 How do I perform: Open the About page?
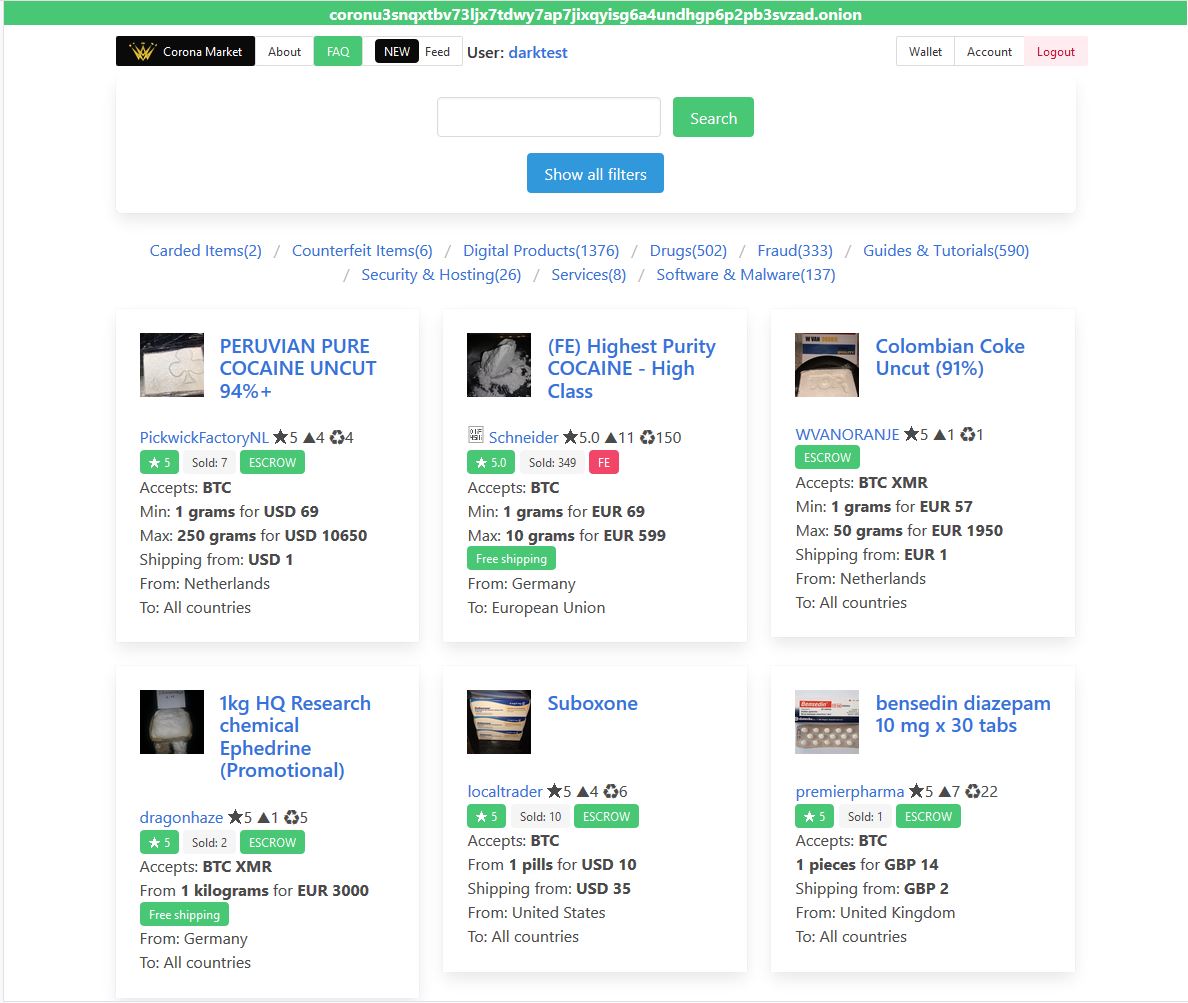pyautogui.click(x=284, y=51)
